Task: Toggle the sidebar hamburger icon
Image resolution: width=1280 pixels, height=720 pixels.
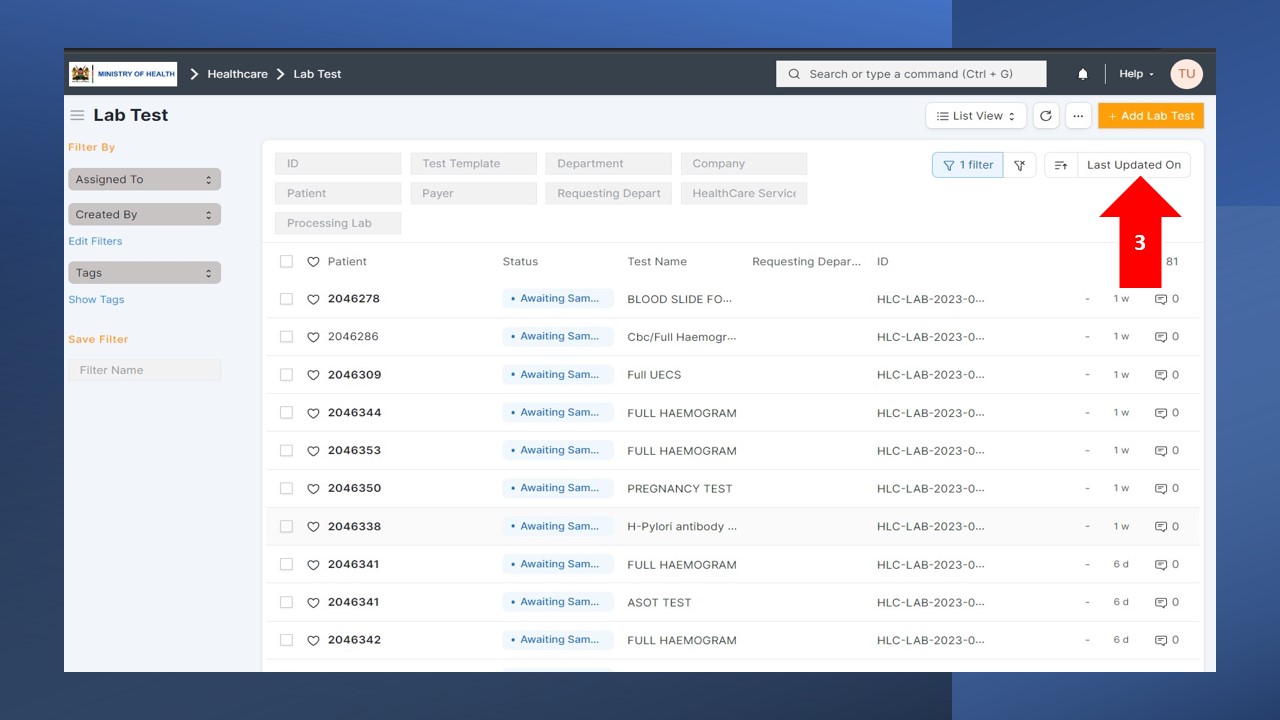Action: [x=77, y=115]
